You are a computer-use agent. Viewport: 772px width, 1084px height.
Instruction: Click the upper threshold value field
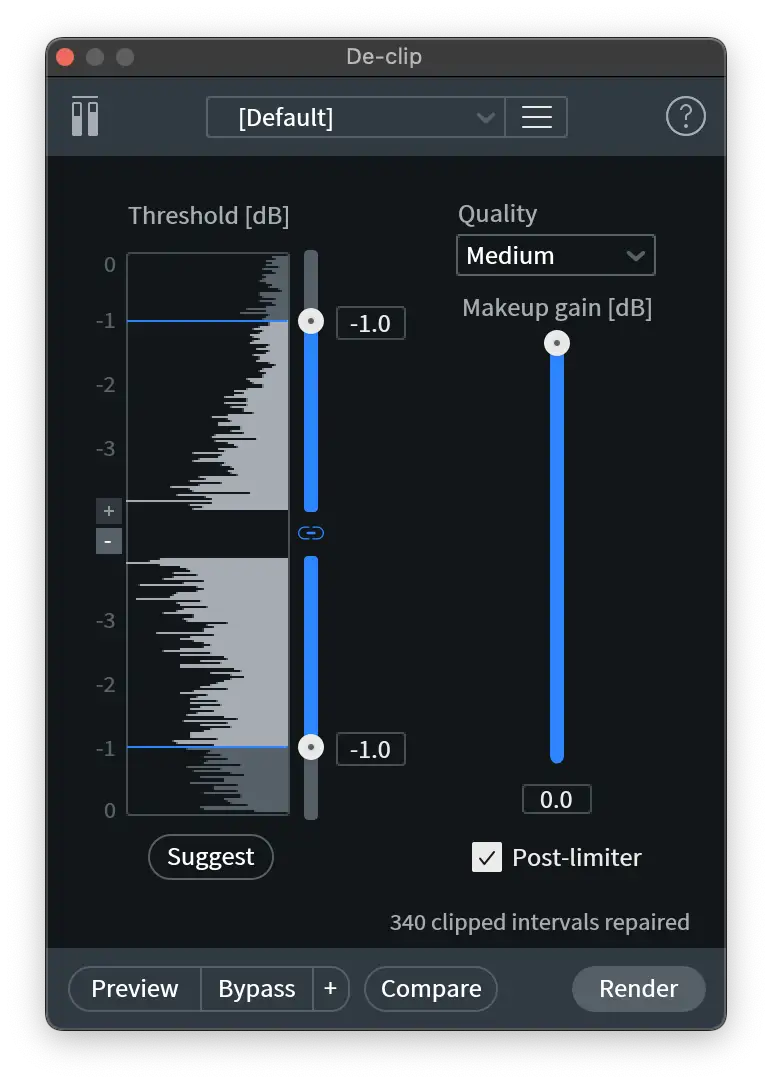click(370, 323)
